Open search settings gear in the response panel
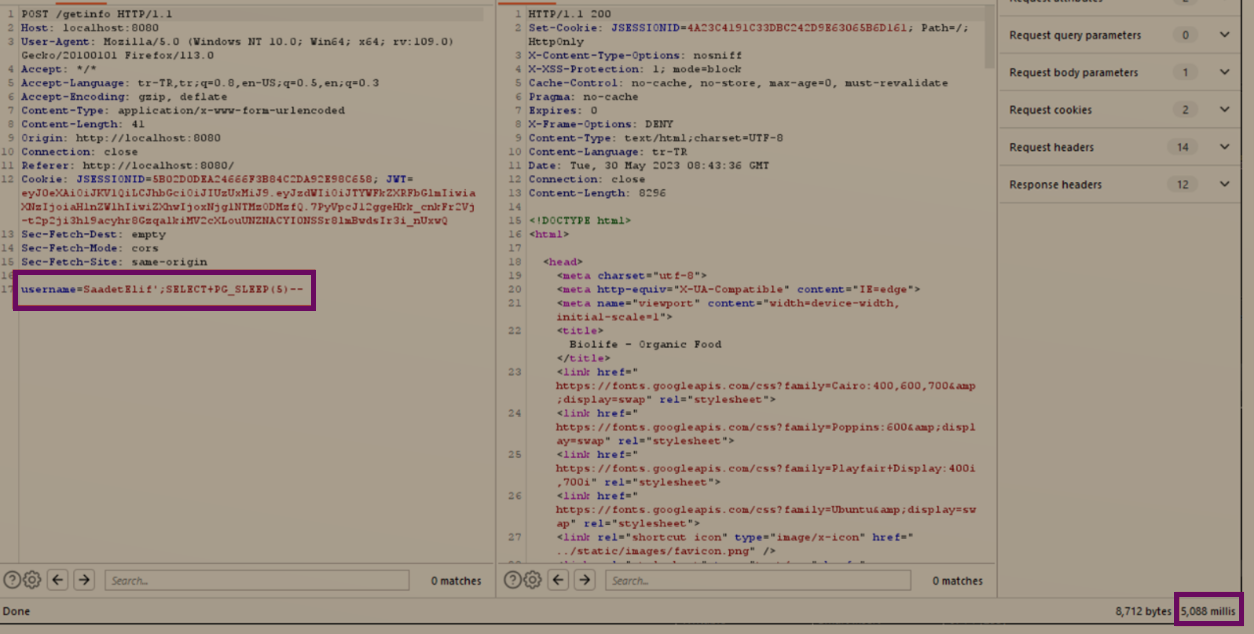 pos(533,580)
